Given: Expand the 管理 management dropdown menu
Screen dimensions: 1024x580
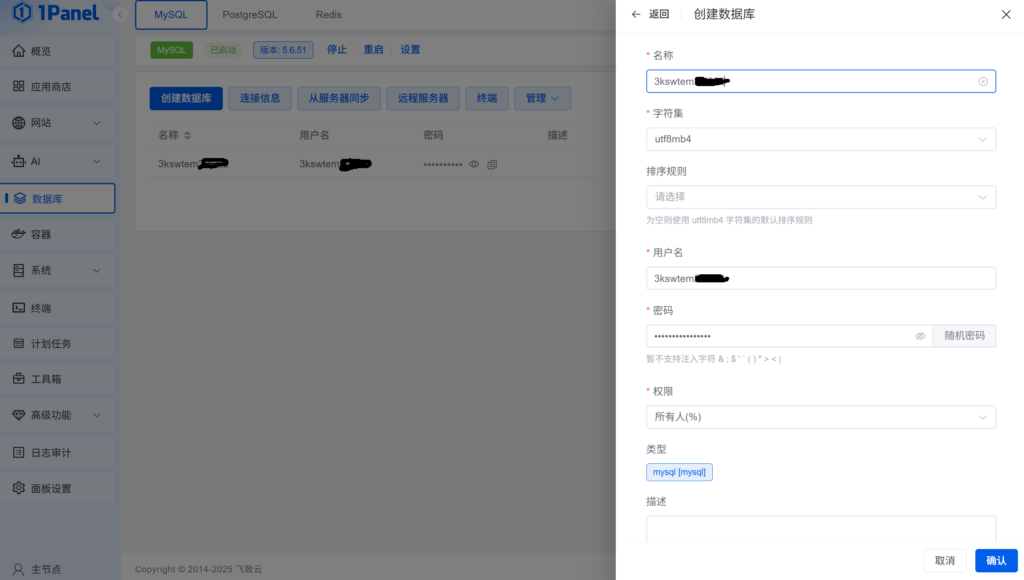Looking at the screenshot, I should (x=543, y=97).
